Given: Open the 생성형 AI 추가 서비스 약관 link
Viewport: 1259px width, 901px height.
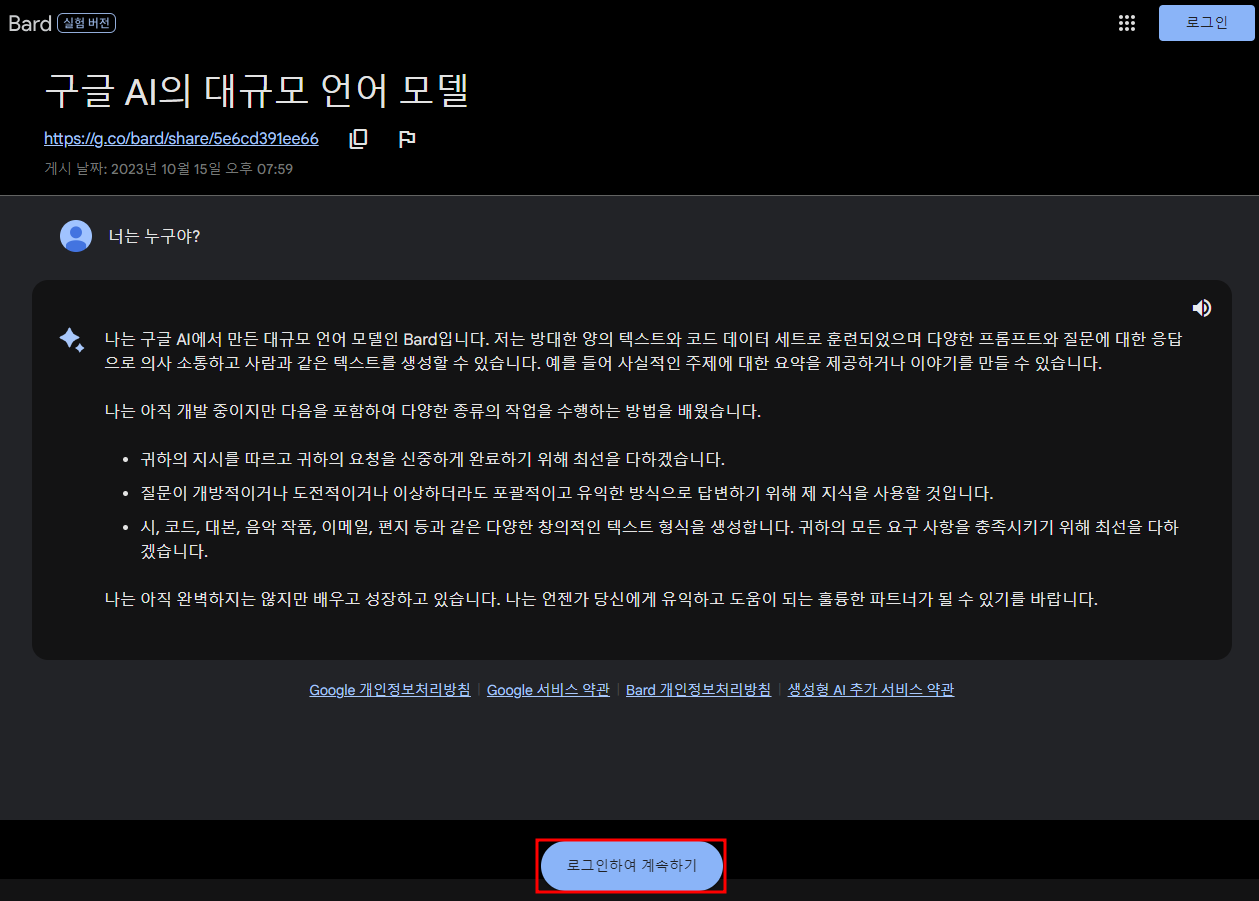Looking at the screenshot, I should coord(871,690).
